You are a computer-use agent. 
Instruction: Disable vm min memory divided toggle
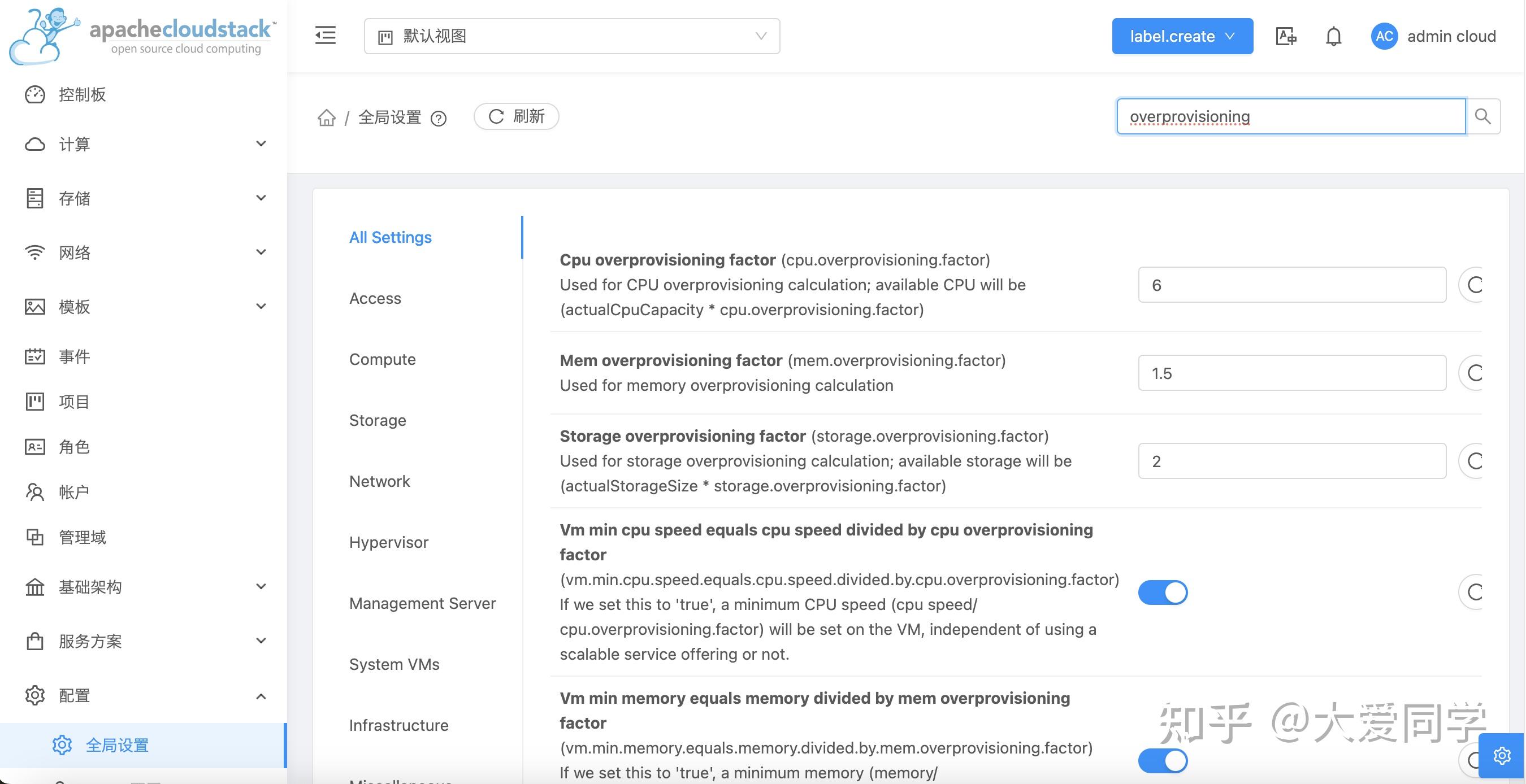(x=1162, y=761)
